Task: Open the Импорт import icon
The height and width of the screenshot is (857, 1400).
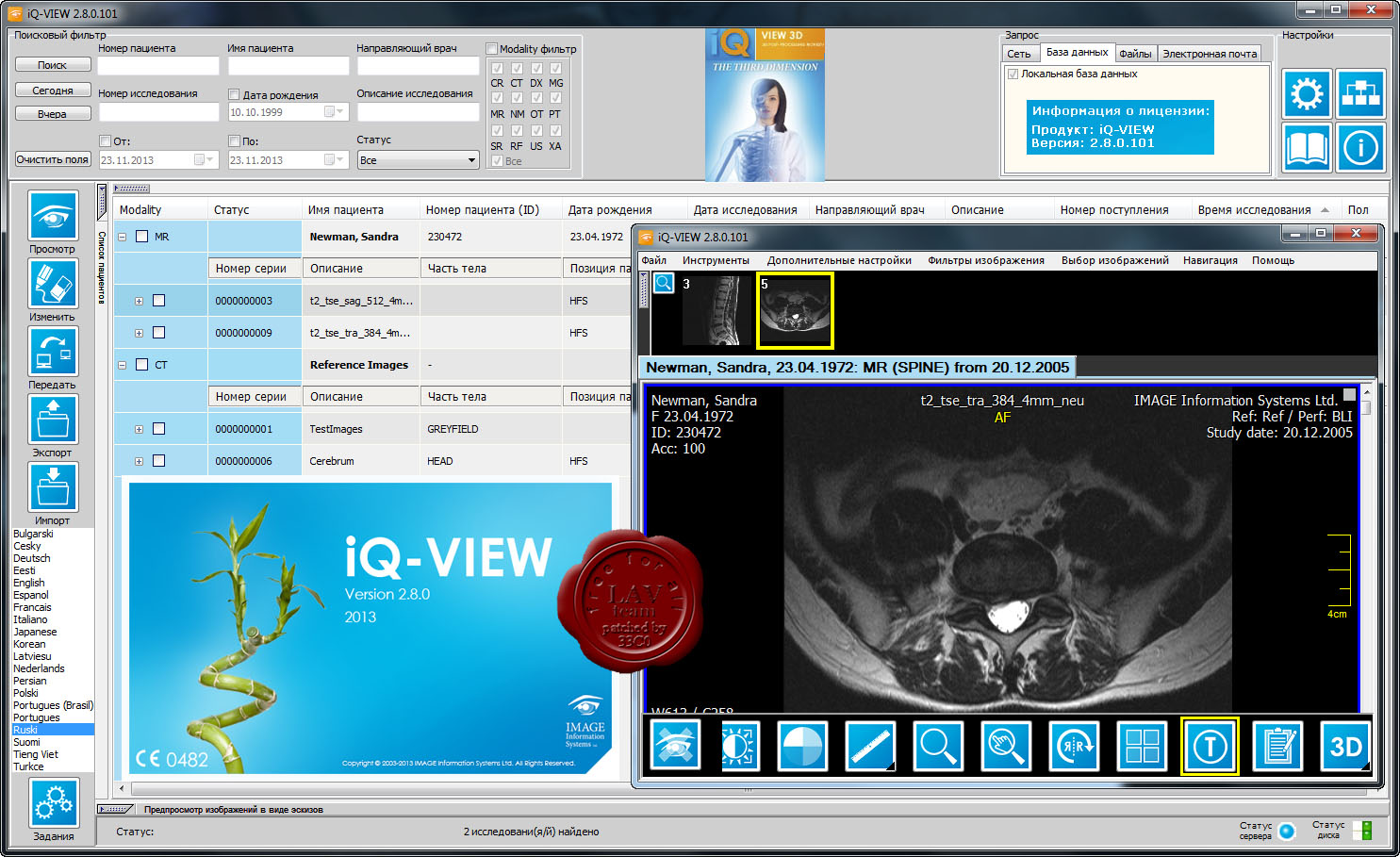Action: [53, 487]
